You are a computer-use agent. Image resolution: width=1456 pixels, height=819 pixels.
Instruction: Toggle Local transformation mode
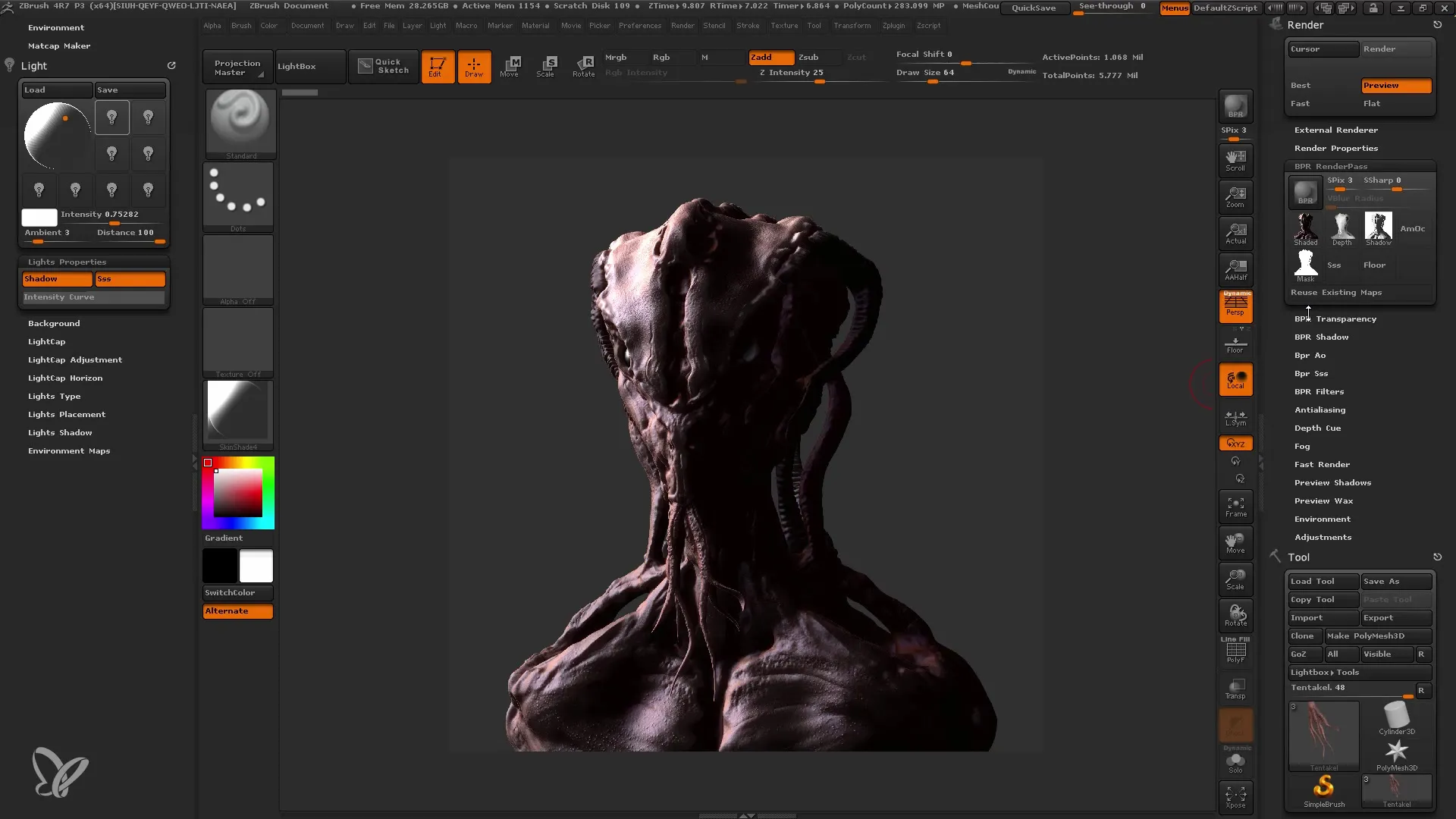(x=1235, y=380)
